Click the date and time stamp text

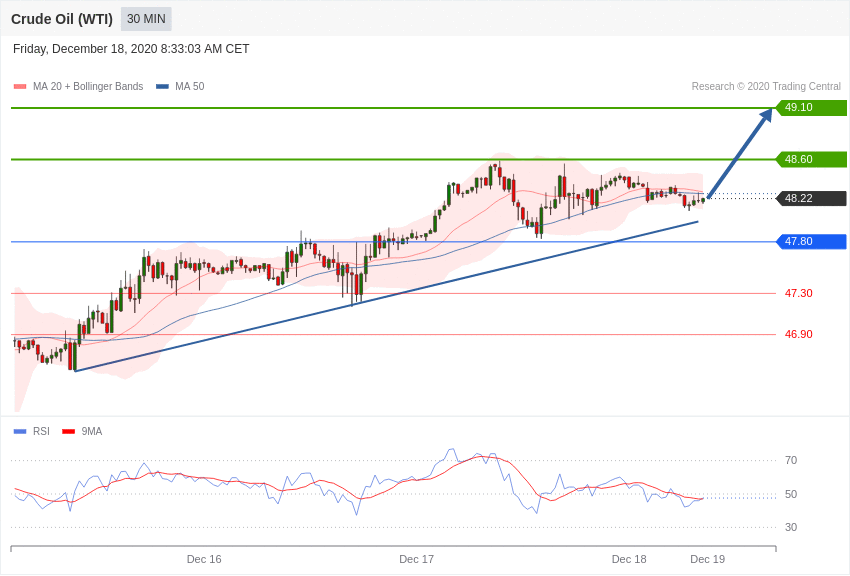coord(131,49)
